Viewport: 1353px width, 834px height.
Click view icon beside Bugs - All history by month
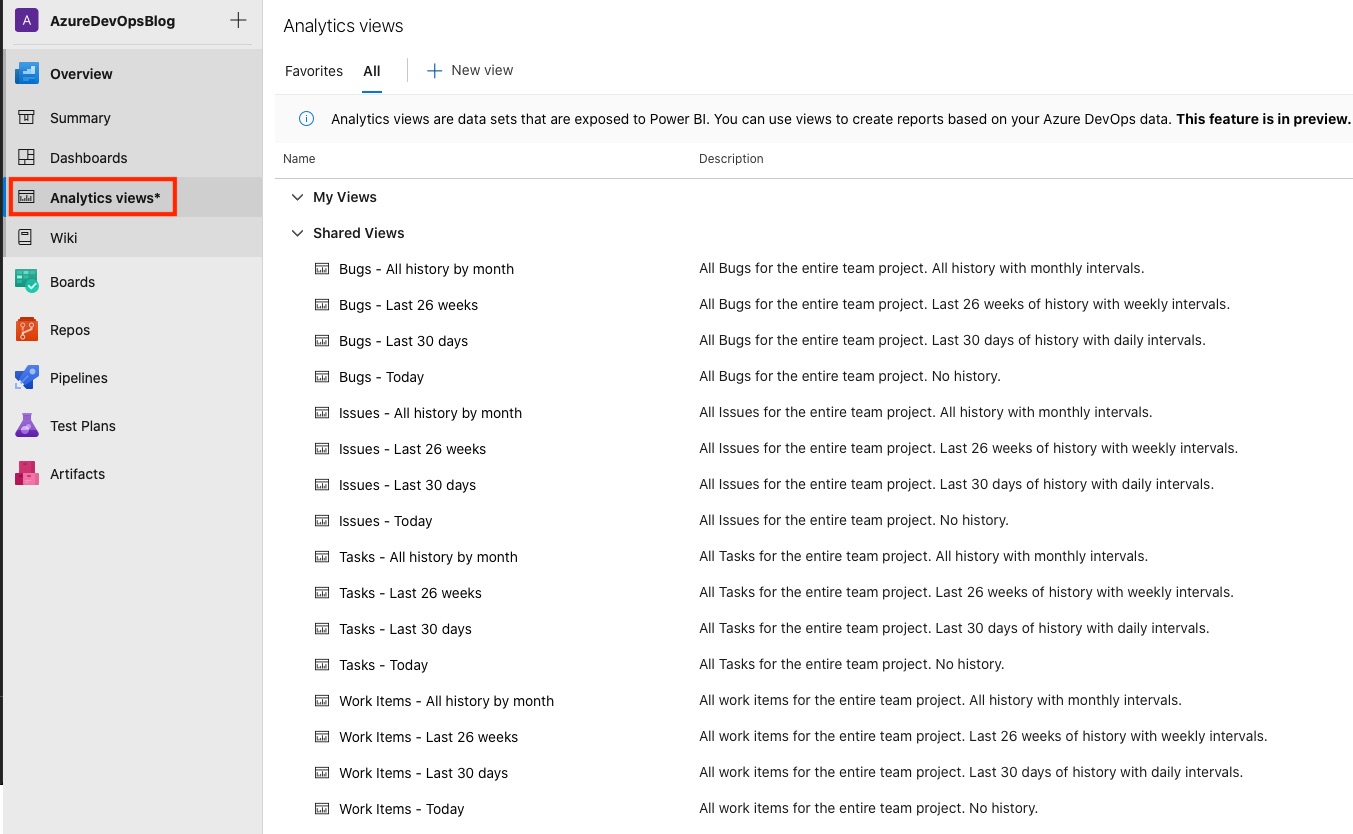click(322, 269)
